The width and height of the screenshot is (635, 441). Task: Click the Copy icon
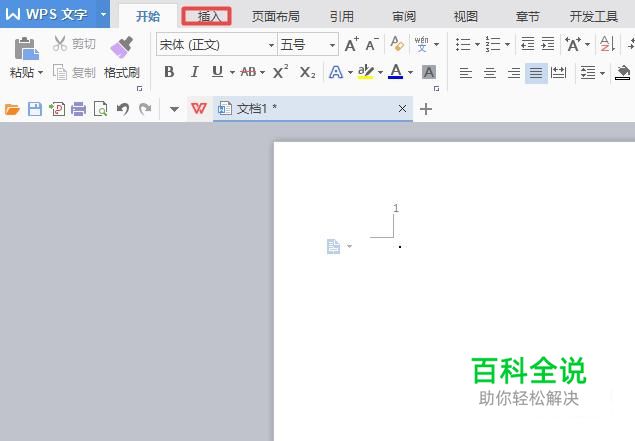click(x=60, y=72)
